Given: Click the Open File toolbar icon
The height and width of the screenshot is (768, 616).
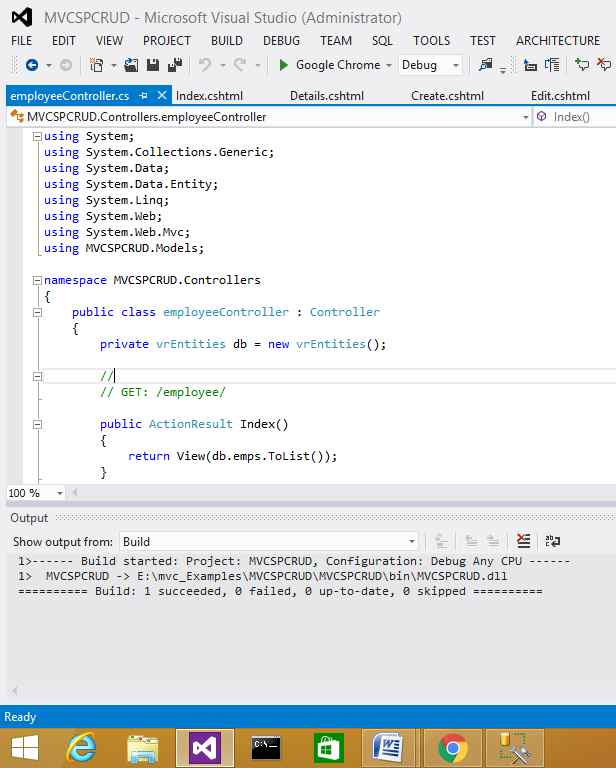Looking at the screenshot, I should (131, 65).
